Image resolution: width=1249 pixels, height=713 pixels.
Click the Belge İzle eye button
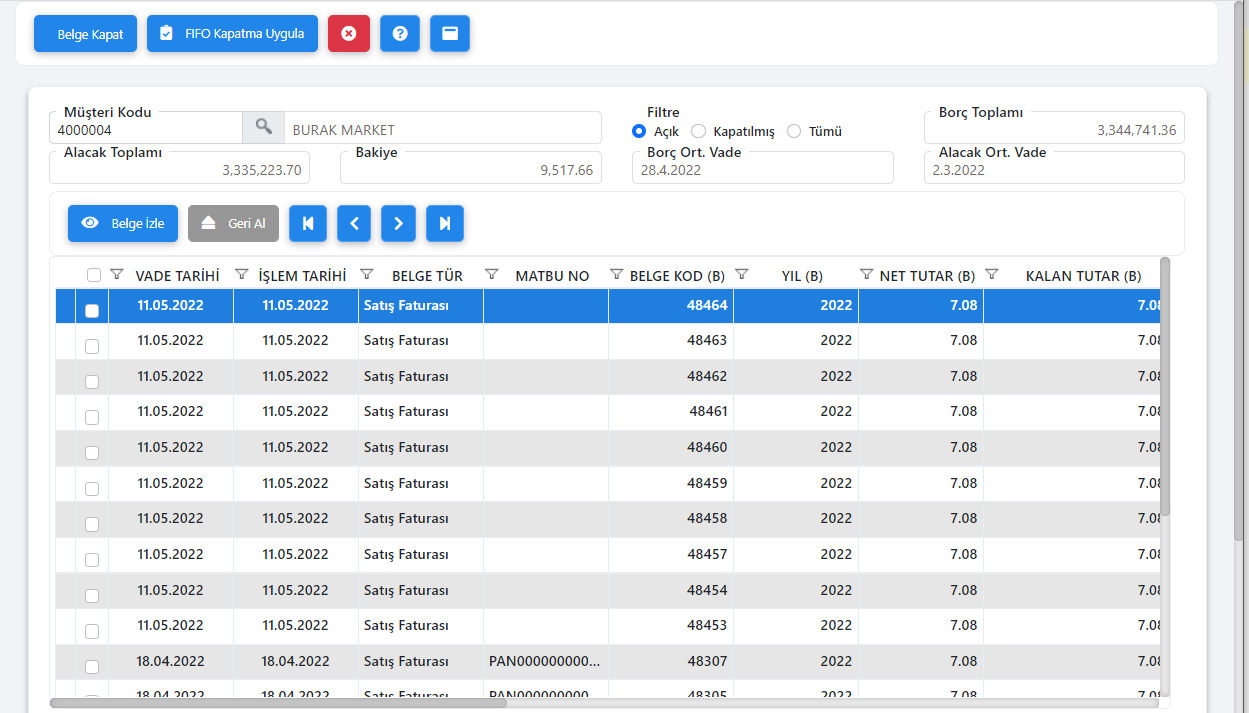(122, 224)
